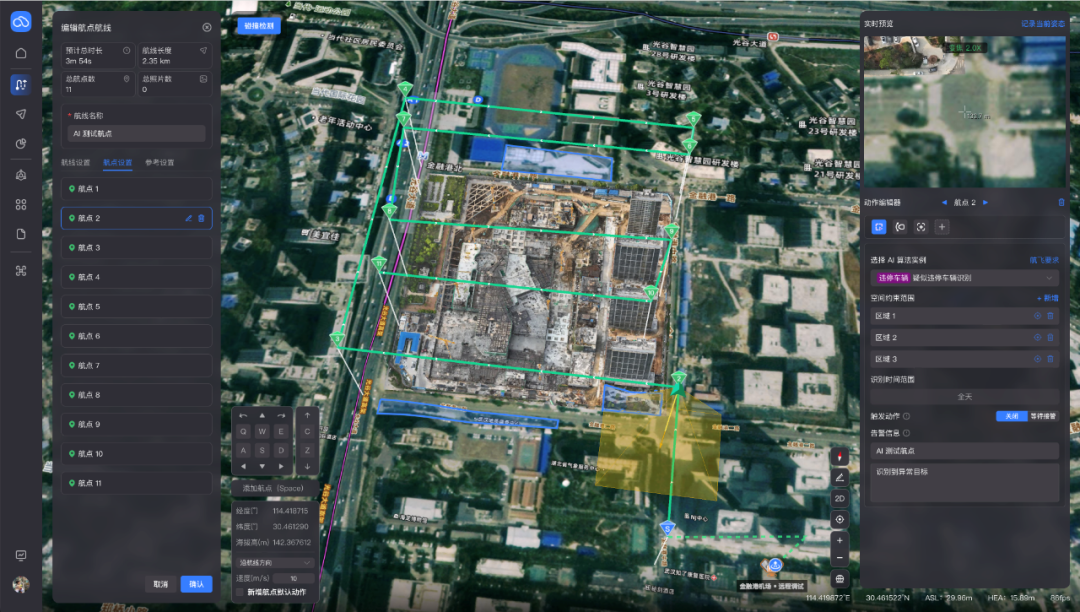Locate 区域 2 with target icon
The image size is (1080, 612).
1037,337
